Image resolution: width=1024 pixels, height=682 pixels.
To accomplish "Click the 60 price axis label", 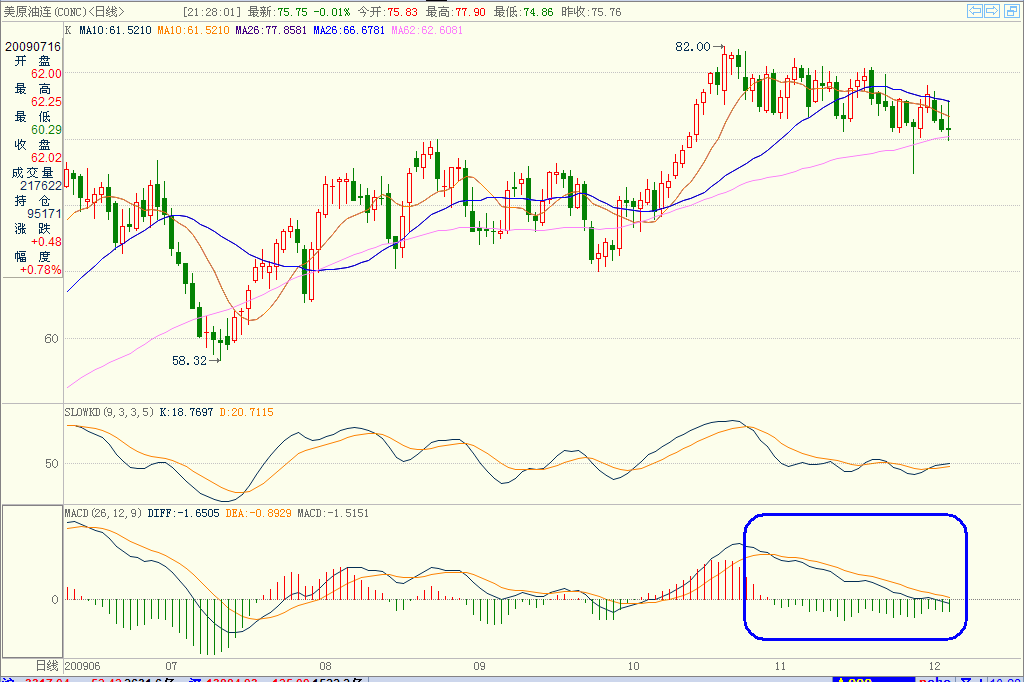I will click(51, 339).
